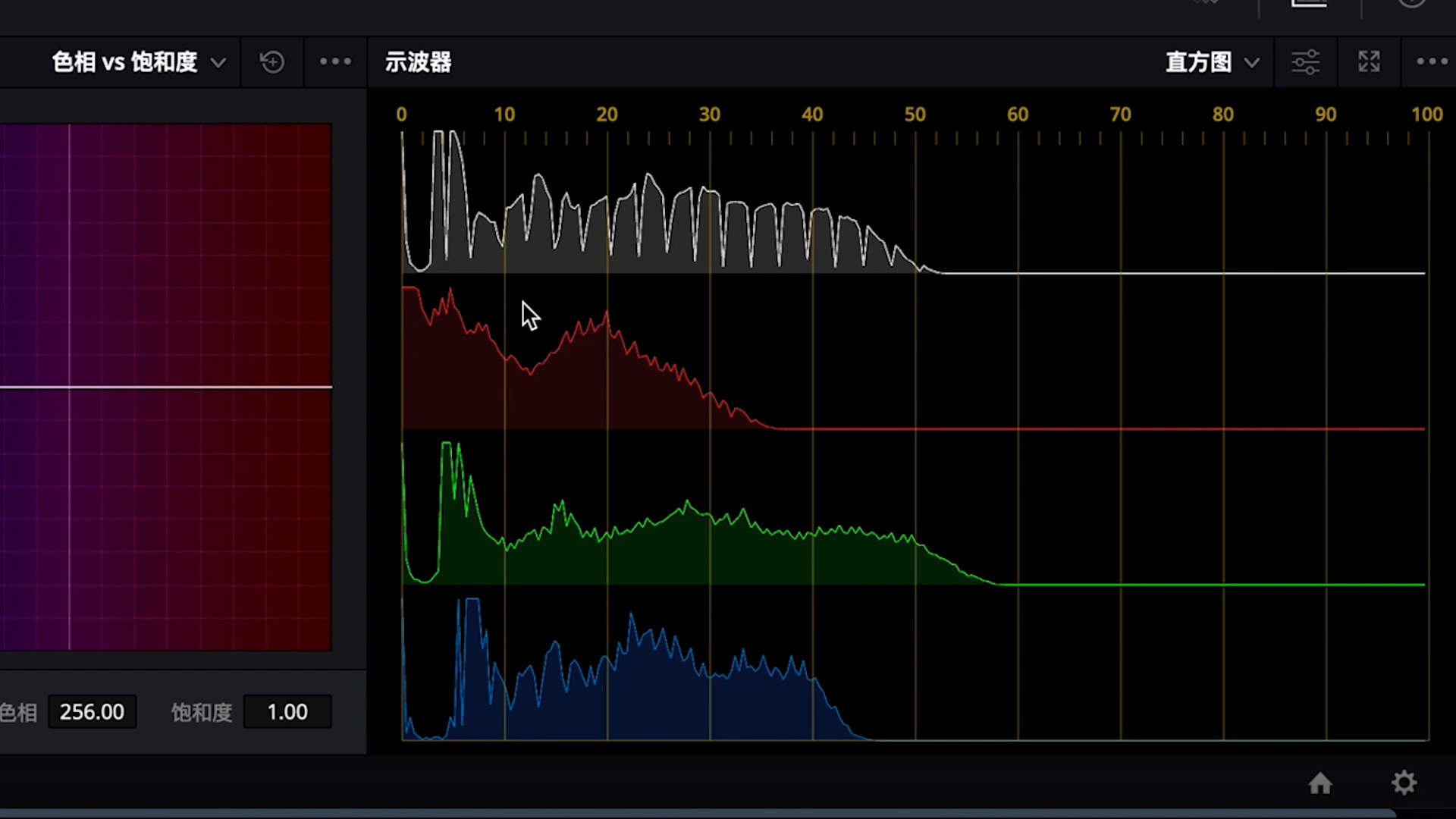Viewport: 1456px width, 819px height.
Task: Expand the scopes to a floating window
Action: click(1369, 62)
